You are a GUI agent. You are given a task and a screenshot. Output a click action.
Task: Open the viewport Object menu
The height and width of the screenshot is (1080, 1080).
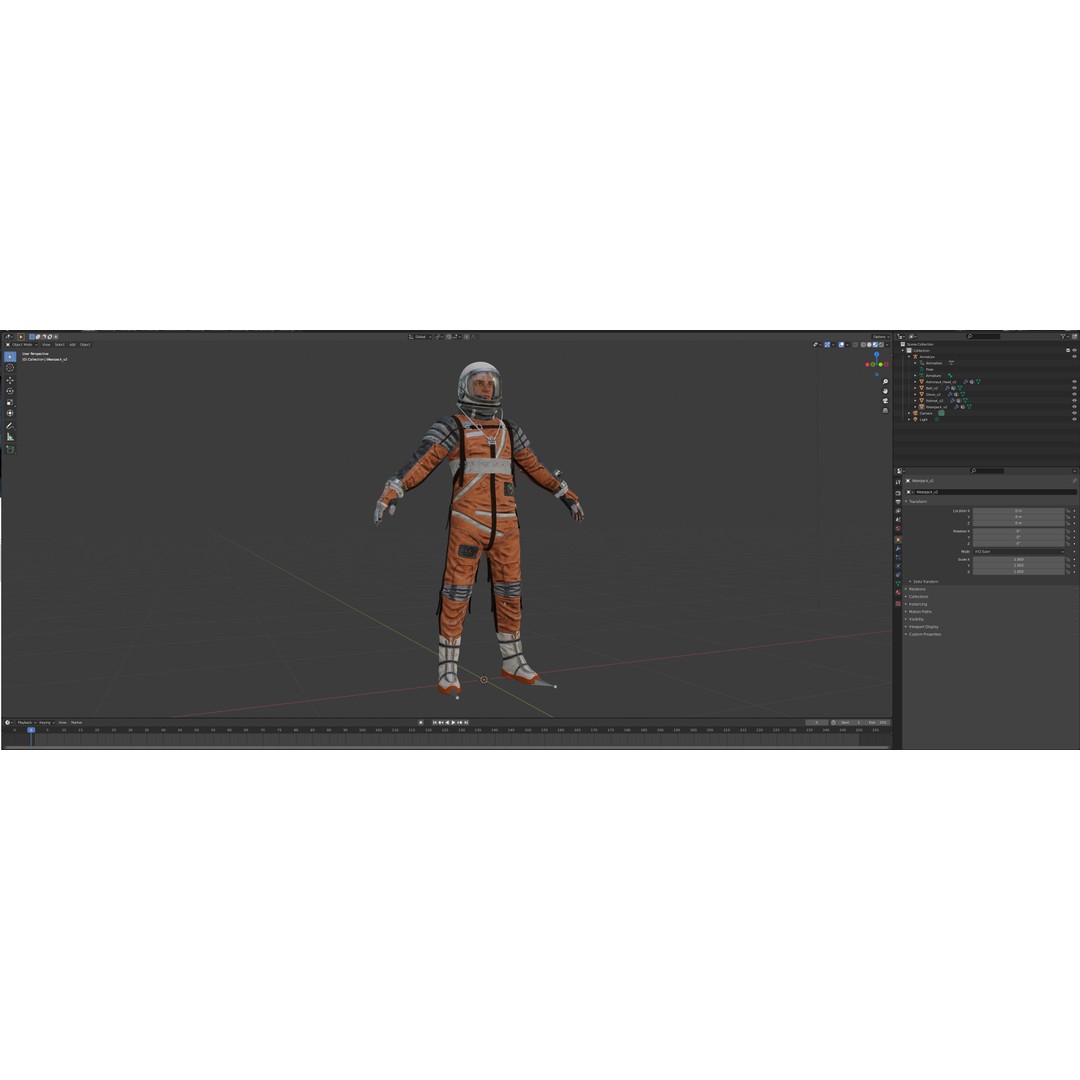click(85, 344)
